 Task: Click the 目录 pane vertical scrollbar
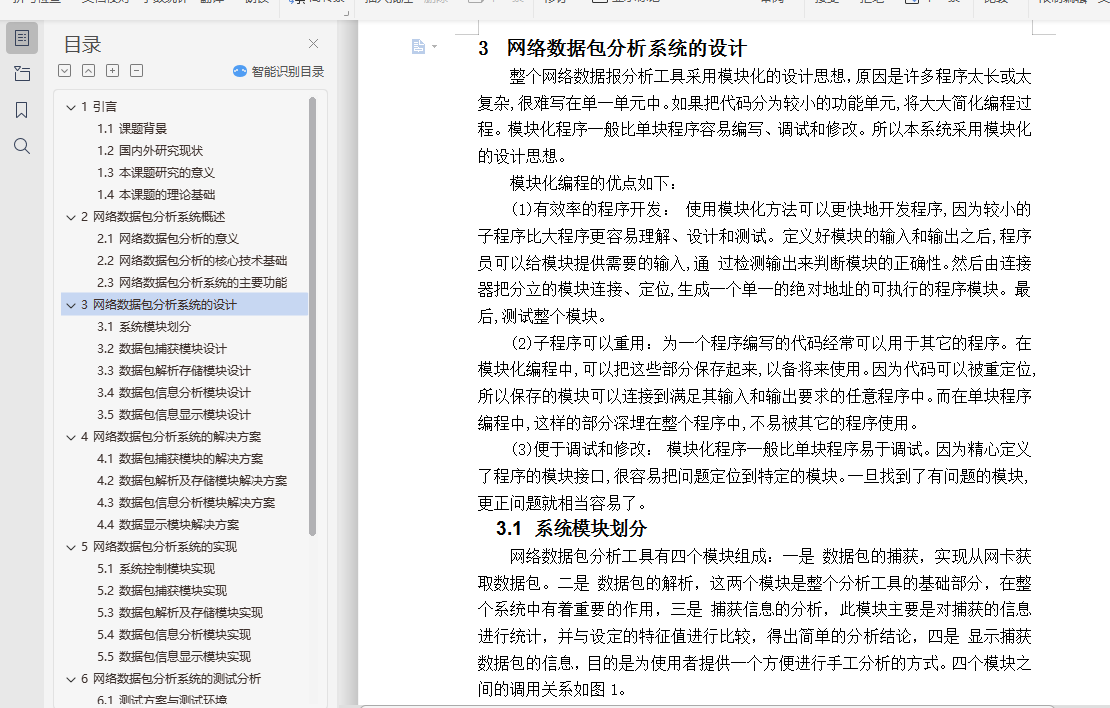click(313, 316)
